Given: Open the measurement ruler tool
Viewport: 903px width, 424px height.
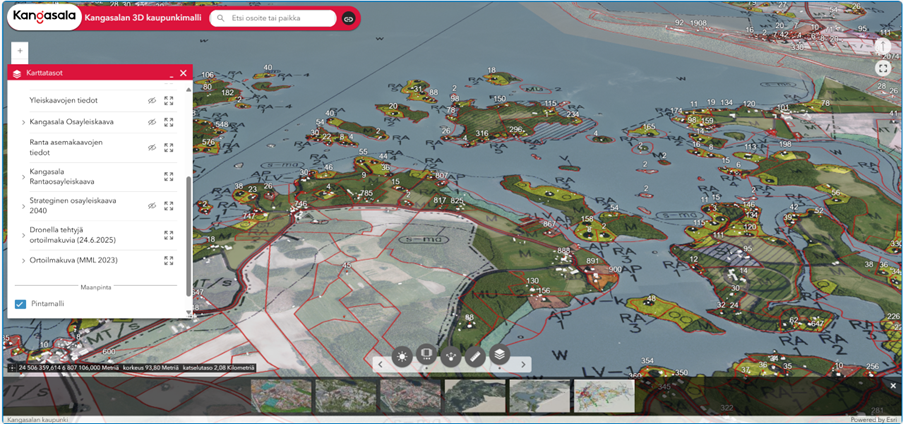Looking at the screenshot, I should (476, 355).
